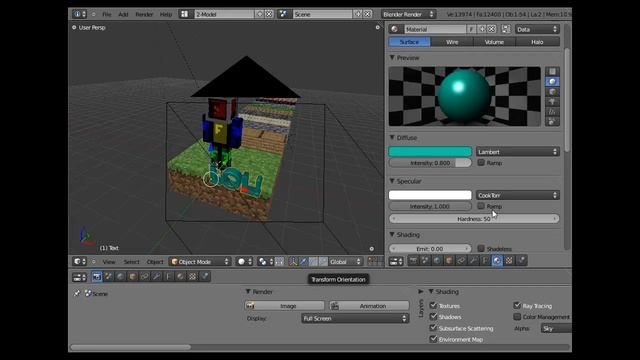
Task: Open Data link dropdown
Action: (x=537, y=29)
